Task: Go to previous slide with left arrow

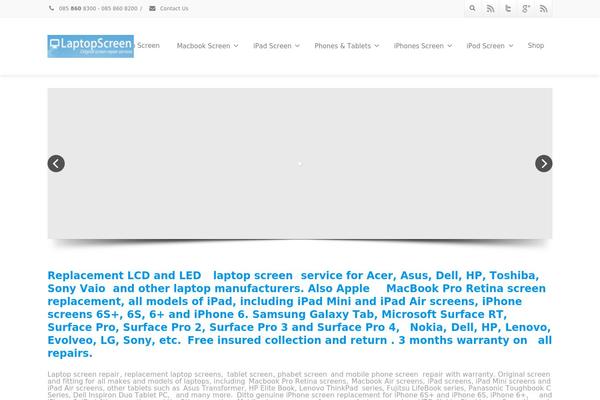Action: 56,163
